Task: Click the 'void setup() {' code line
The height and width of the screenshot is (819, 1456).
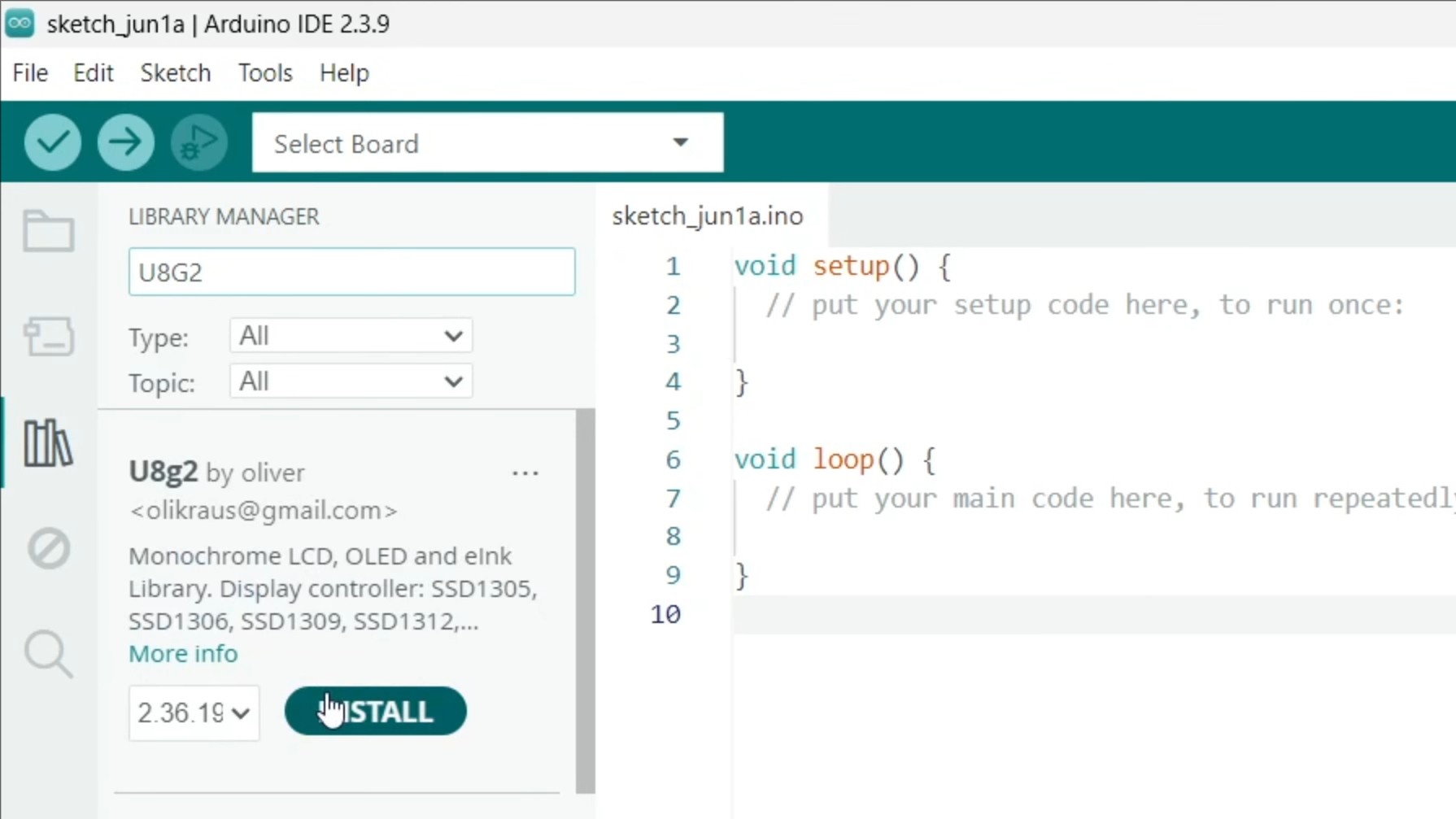Action: click(x=843, y=266)
